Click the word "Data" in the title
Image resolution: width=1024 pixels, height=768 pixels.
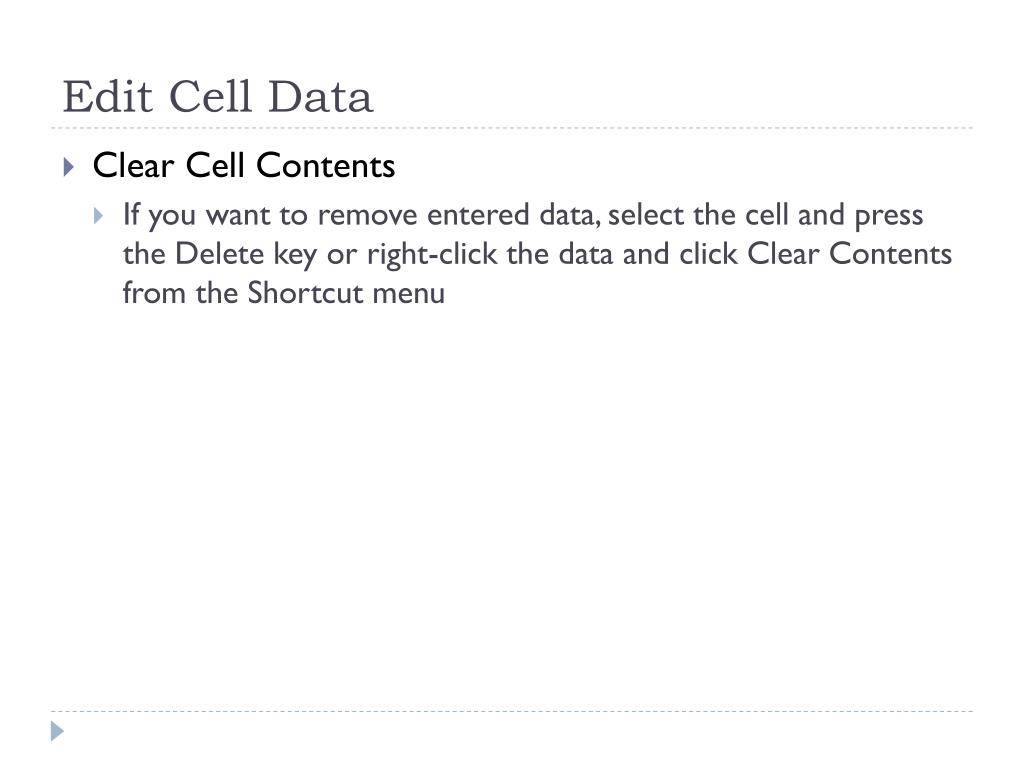coord(321,97)
